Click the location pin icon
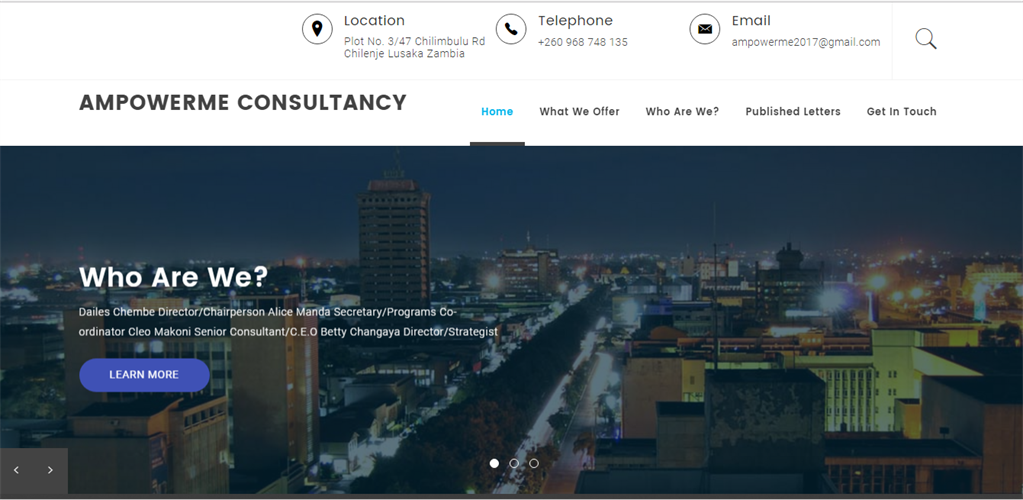Image resolution: width=1023 pixels, height=500 pixels. [x=317, y=29]
